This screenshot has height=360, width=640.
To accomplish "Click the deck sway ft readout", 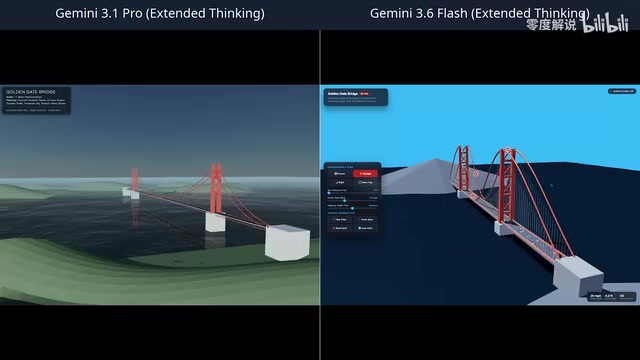I will click(x=609, y=296).
